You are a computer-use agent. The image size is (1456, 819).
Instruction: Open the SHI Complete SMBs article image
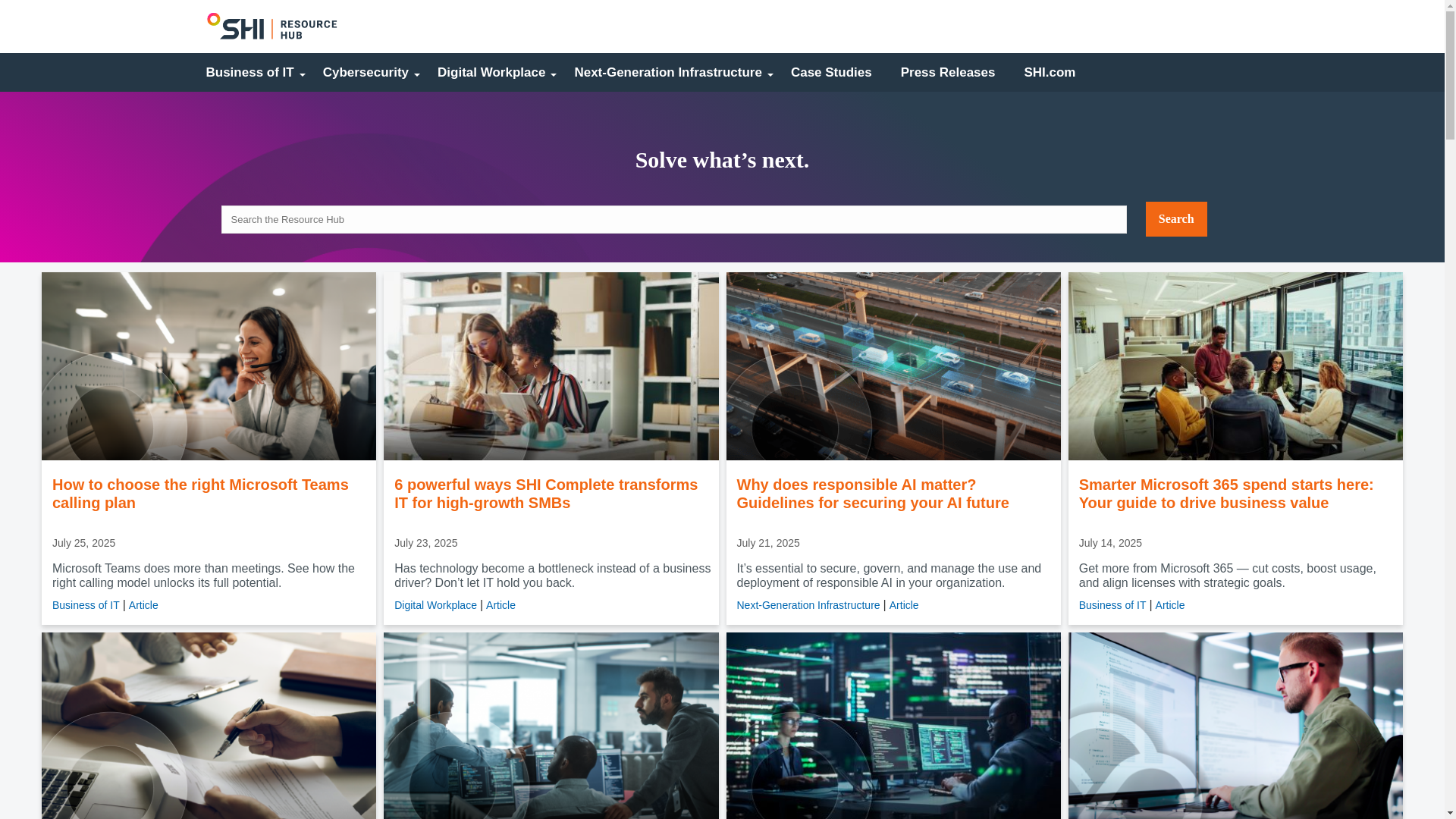(x=551, y=366)
